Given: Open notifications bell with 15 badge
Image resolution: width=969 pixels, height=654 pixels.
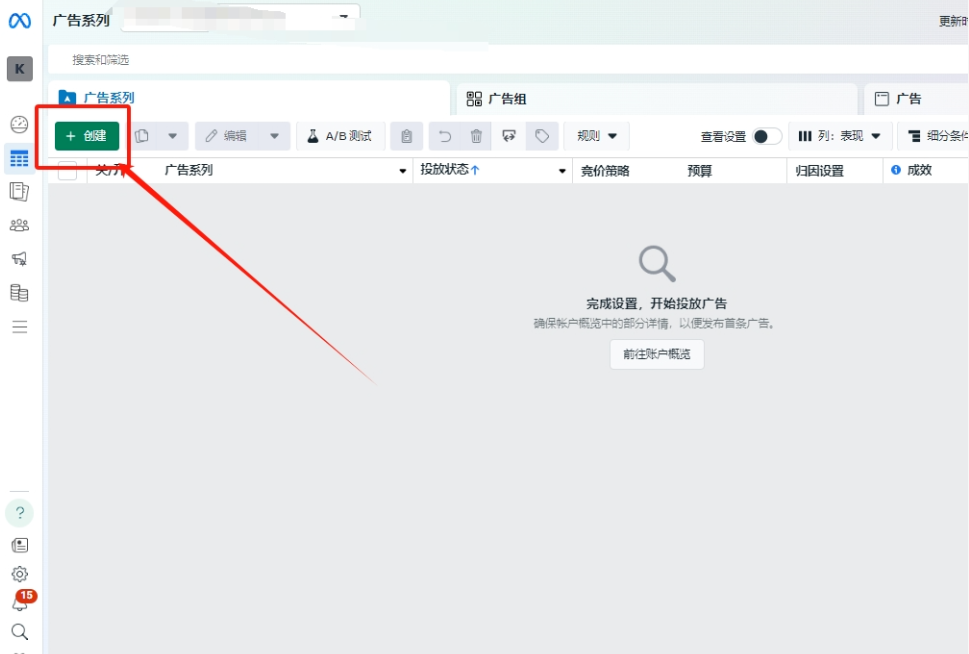Looking at the screenshot, I should [21, 601].
